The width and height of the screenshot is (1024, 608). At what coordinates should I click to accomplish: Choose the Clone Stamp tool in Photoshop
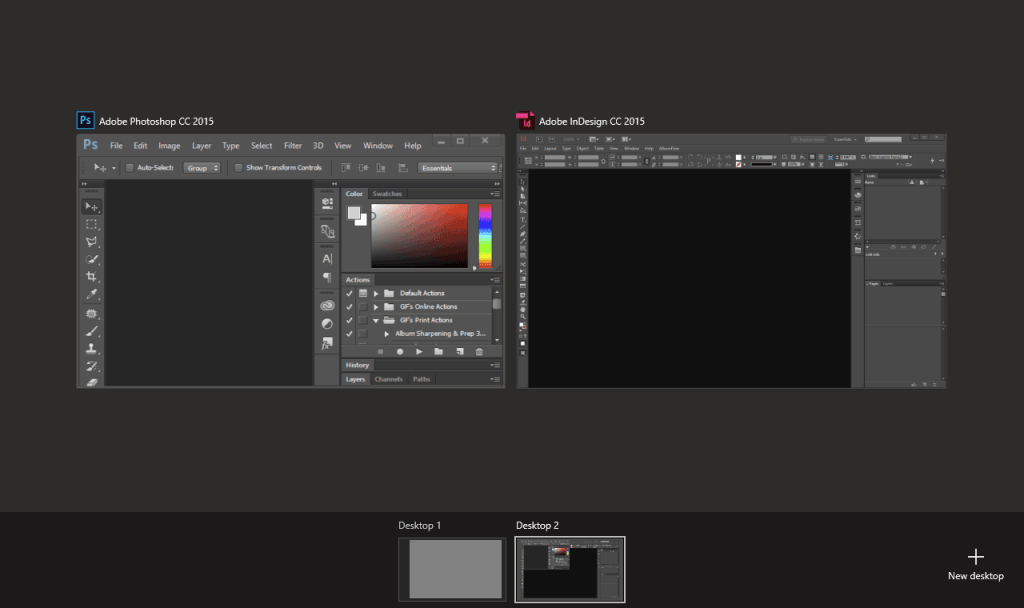coord(91,349)
